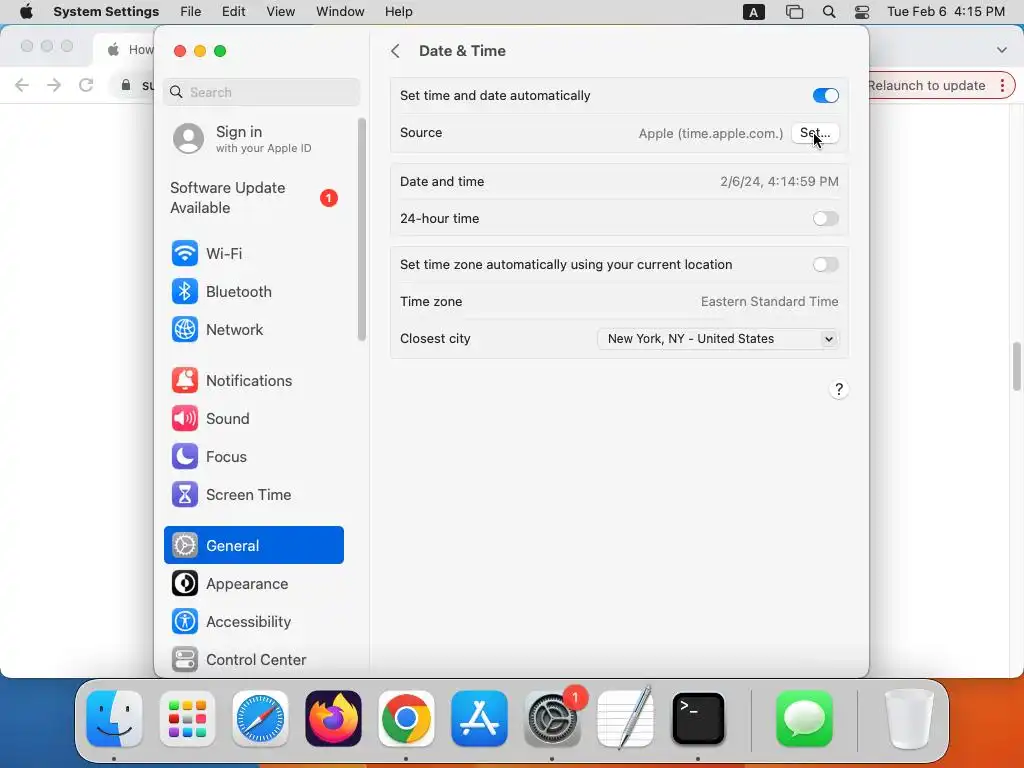Open Firefox from the Dock
Viewport: 1024px width, 768px height.
click(x=333, y=718)
